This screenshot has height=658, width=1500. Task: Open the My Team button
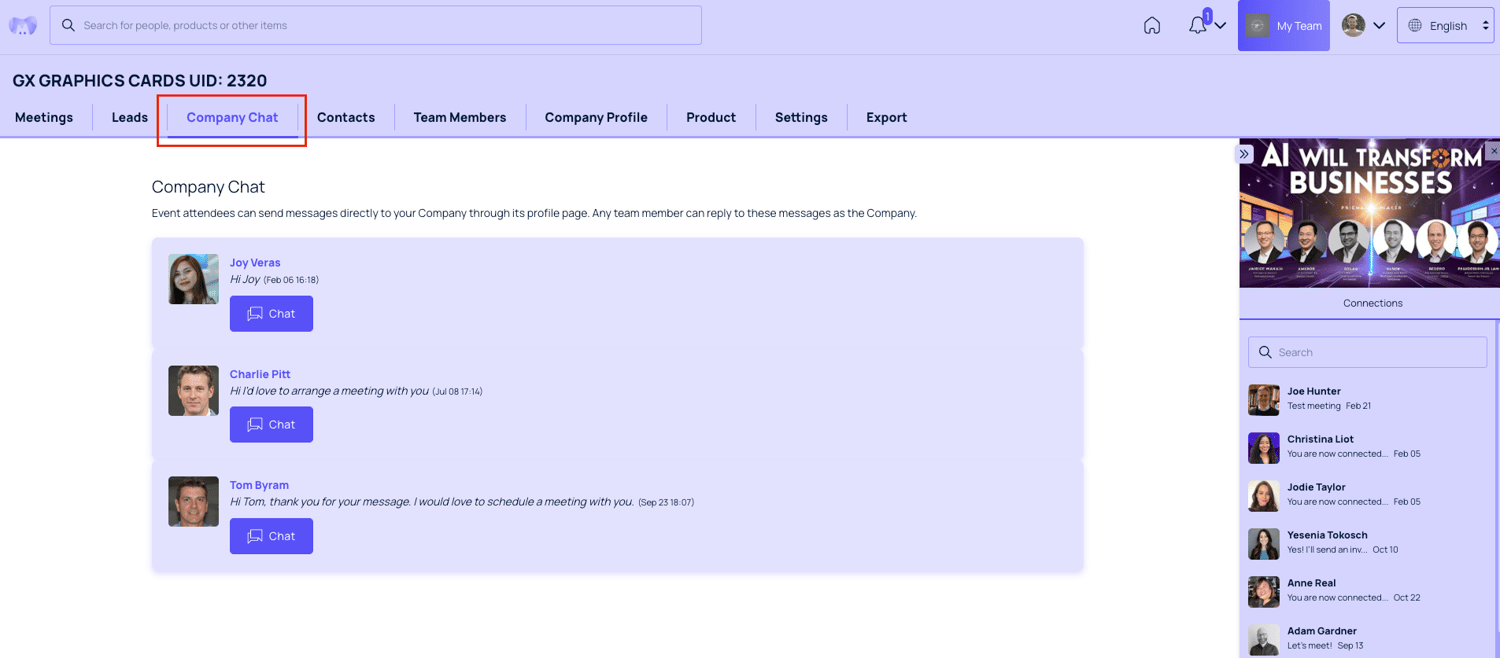(1284, 26)
